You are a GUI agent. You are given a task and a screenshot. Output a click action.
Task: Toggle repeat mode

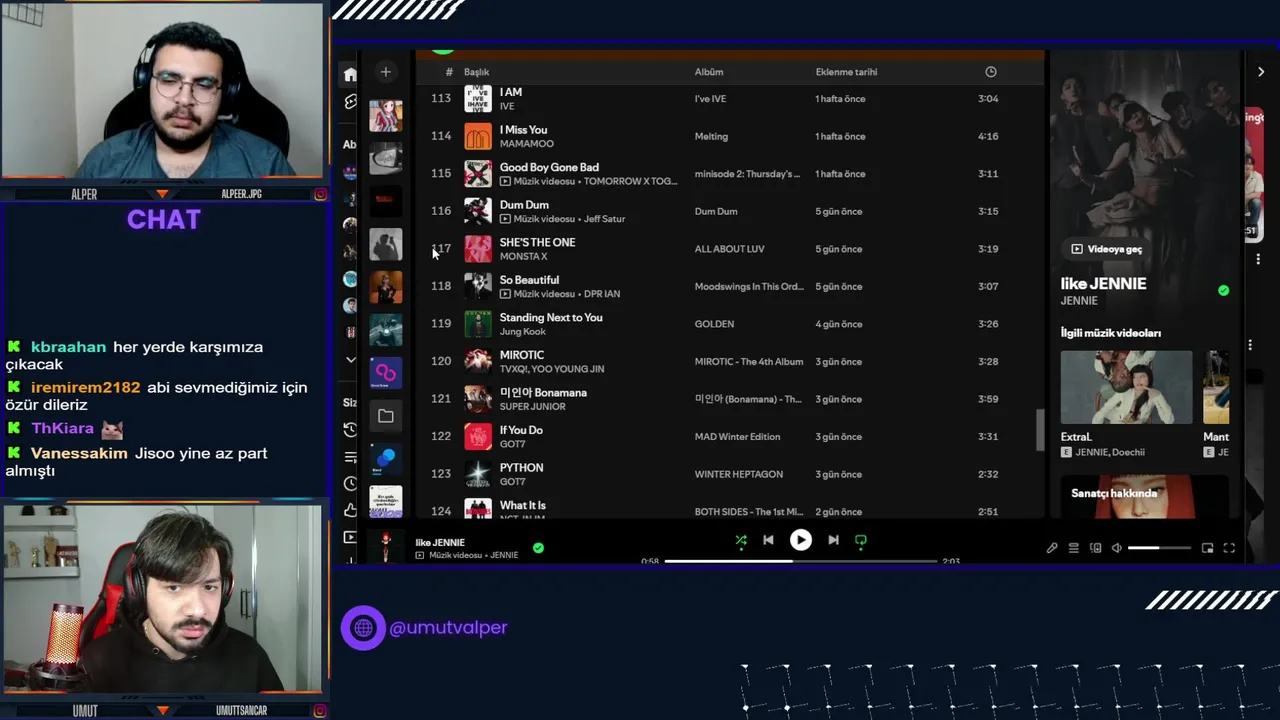(x=861, y=540)
